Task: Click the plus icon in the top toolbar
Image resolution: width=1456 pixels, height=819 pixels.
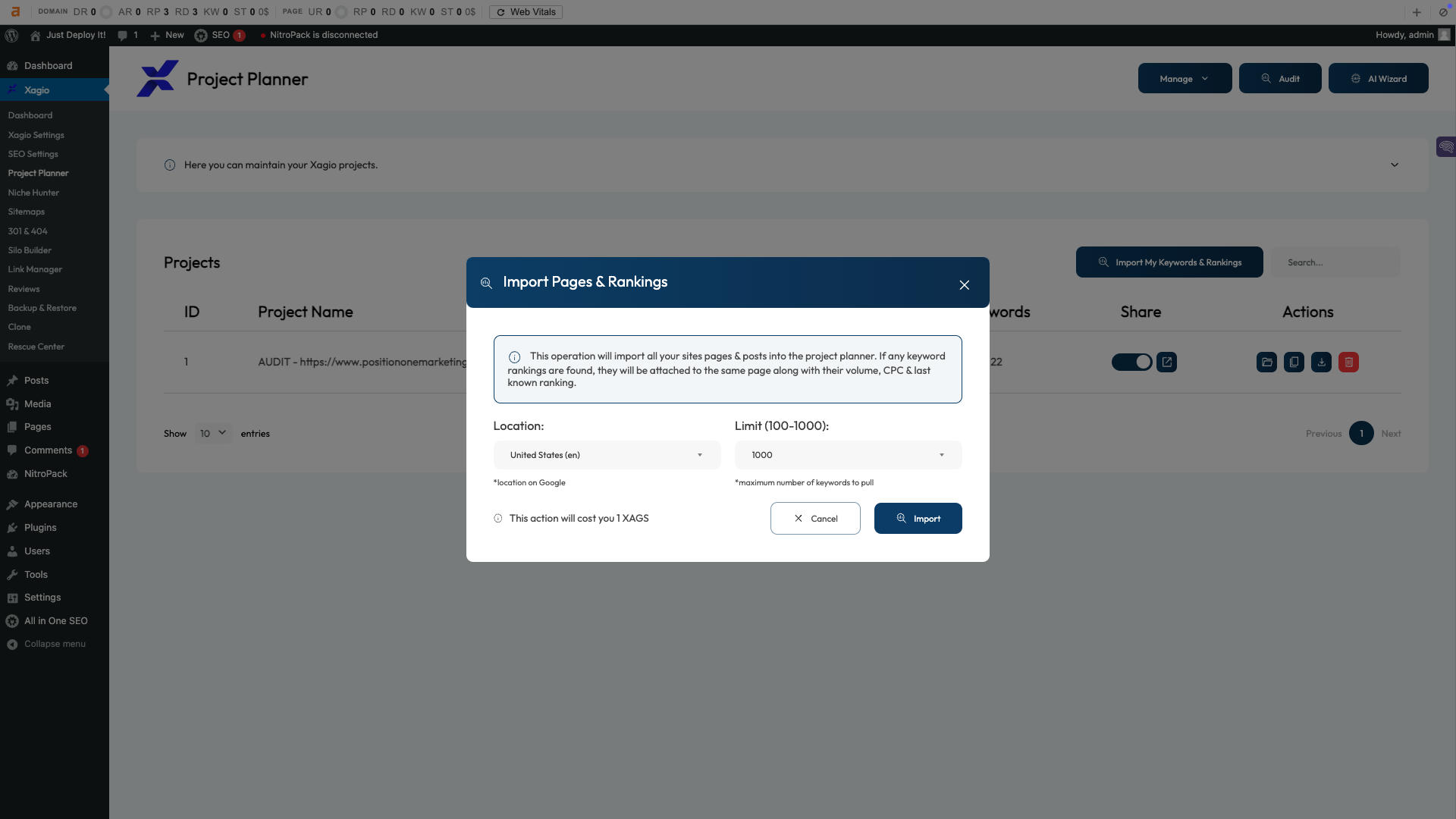Action: (1417, 12)
